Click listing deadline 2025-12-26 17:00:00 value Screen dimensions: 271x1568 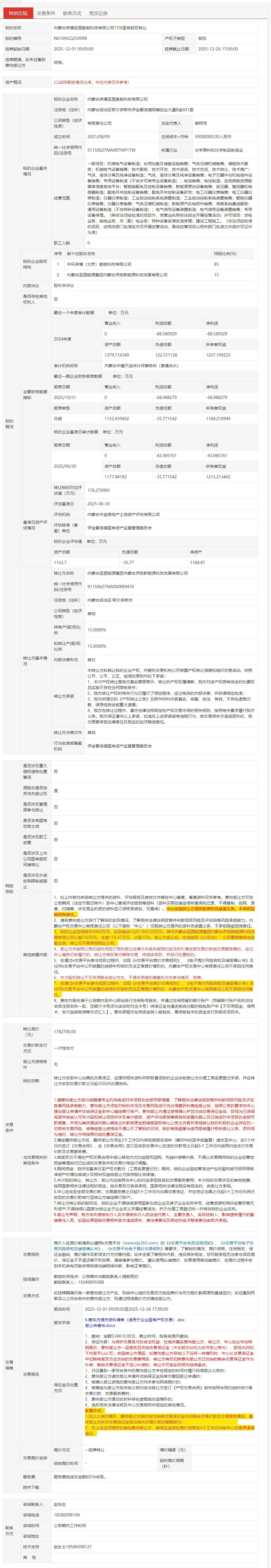[218, 48]
